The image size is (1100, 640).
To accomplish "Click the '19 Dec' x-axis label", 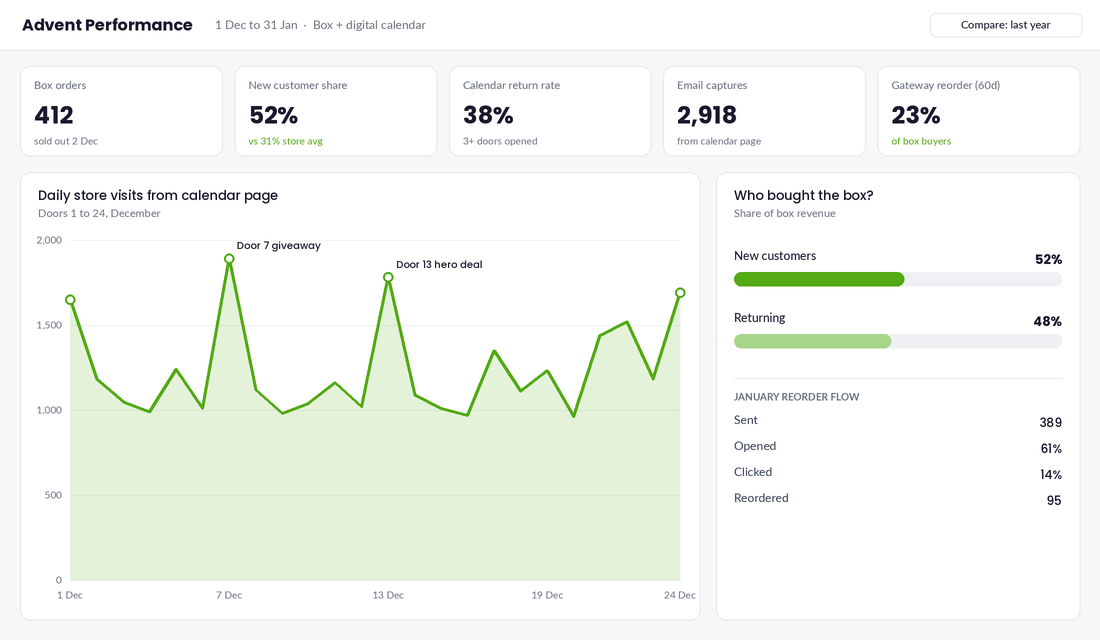I will (x=547, y=595).
